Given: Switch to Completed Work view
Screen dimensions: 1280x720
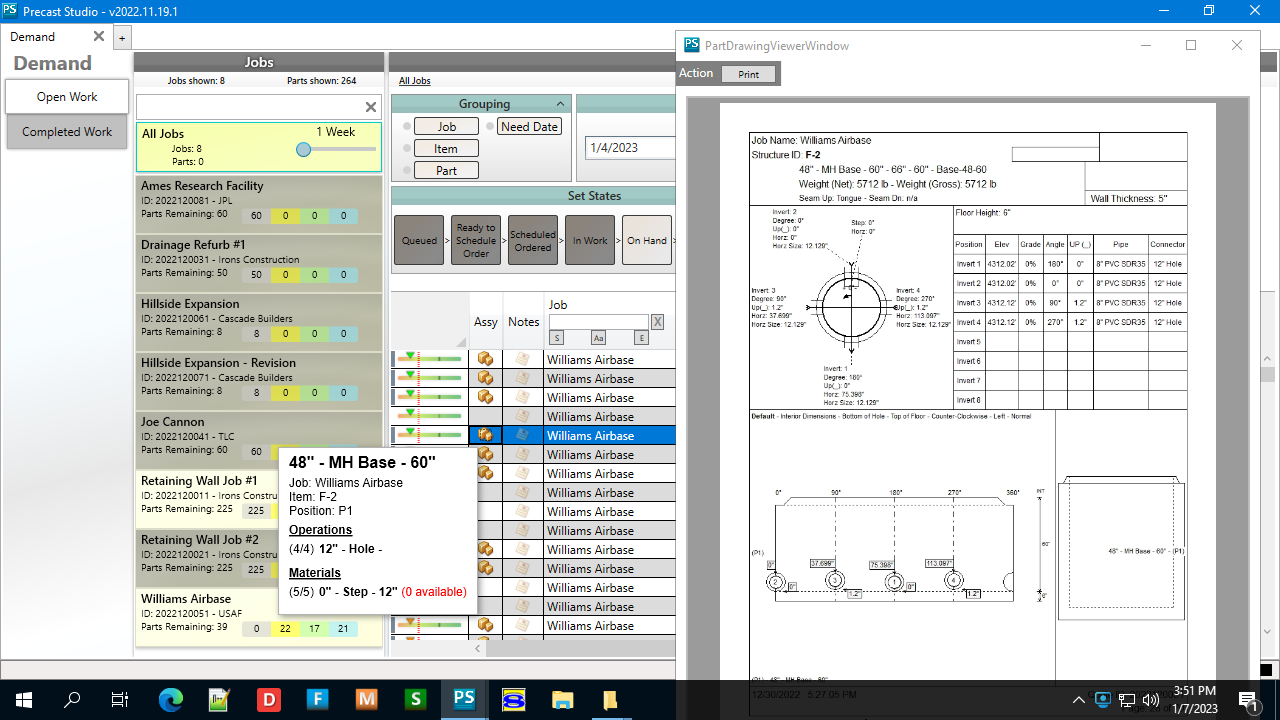Looking at the screenshot, I should pos(67,132).
